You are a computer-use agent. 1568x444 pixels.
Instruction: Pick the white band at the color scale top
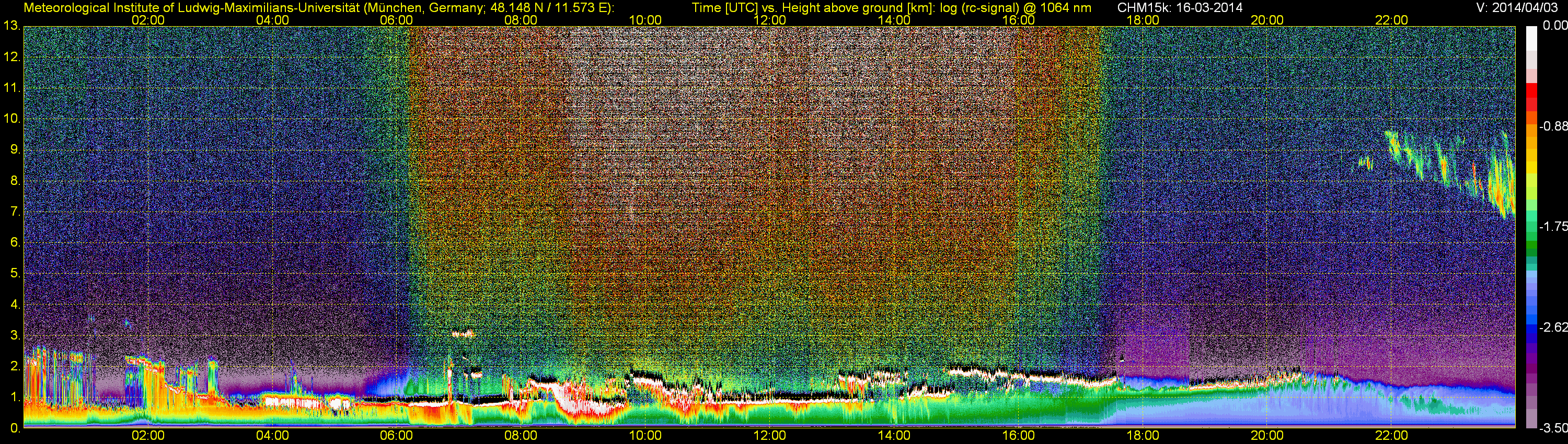[x=1531, y=38]
